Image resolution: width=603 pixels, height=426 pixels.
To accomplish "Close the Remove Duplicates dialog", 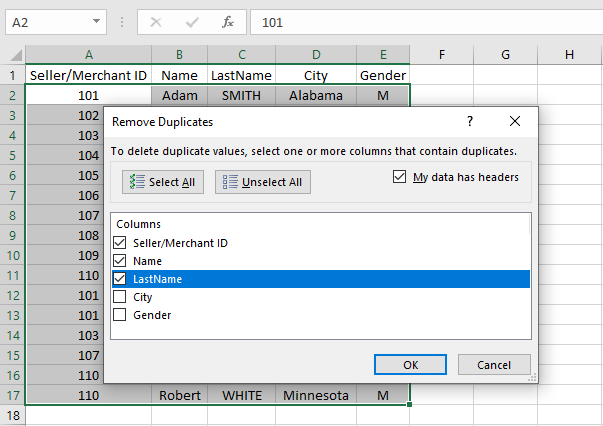I will point(515,121).
